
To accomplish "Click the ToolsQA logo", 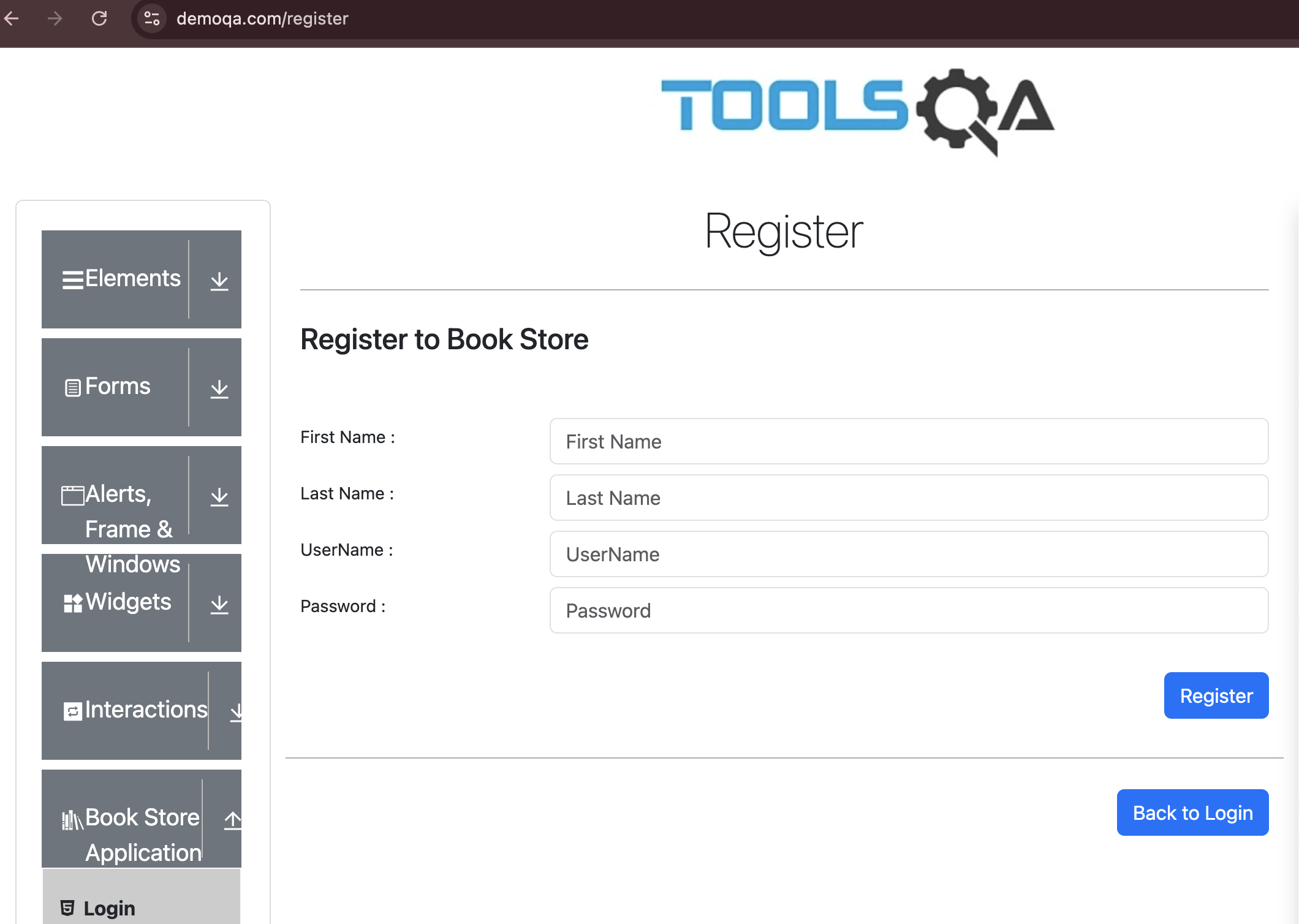I will tap(858, 112).
